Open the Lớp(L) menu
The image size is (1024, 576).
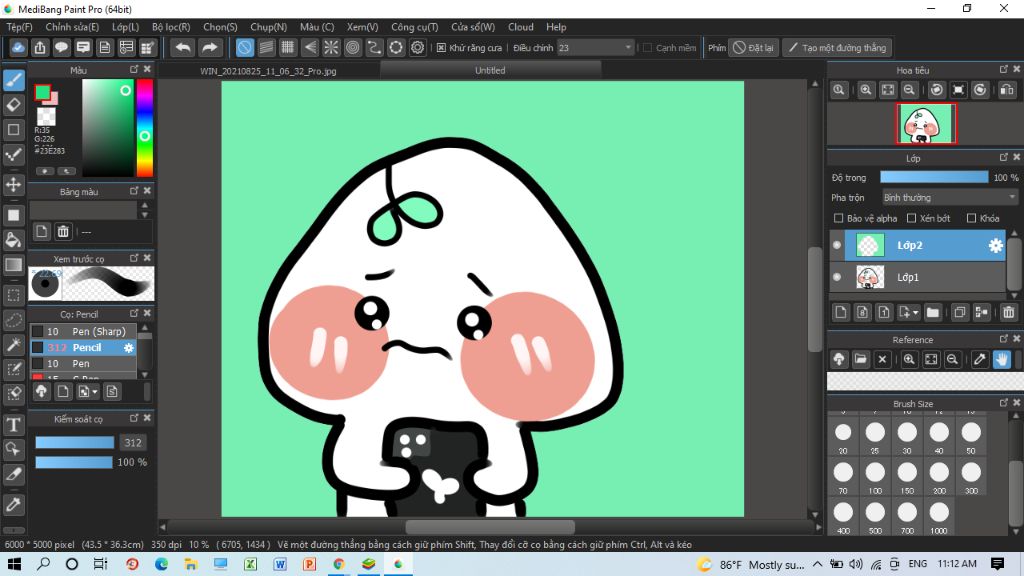point(125,27)
